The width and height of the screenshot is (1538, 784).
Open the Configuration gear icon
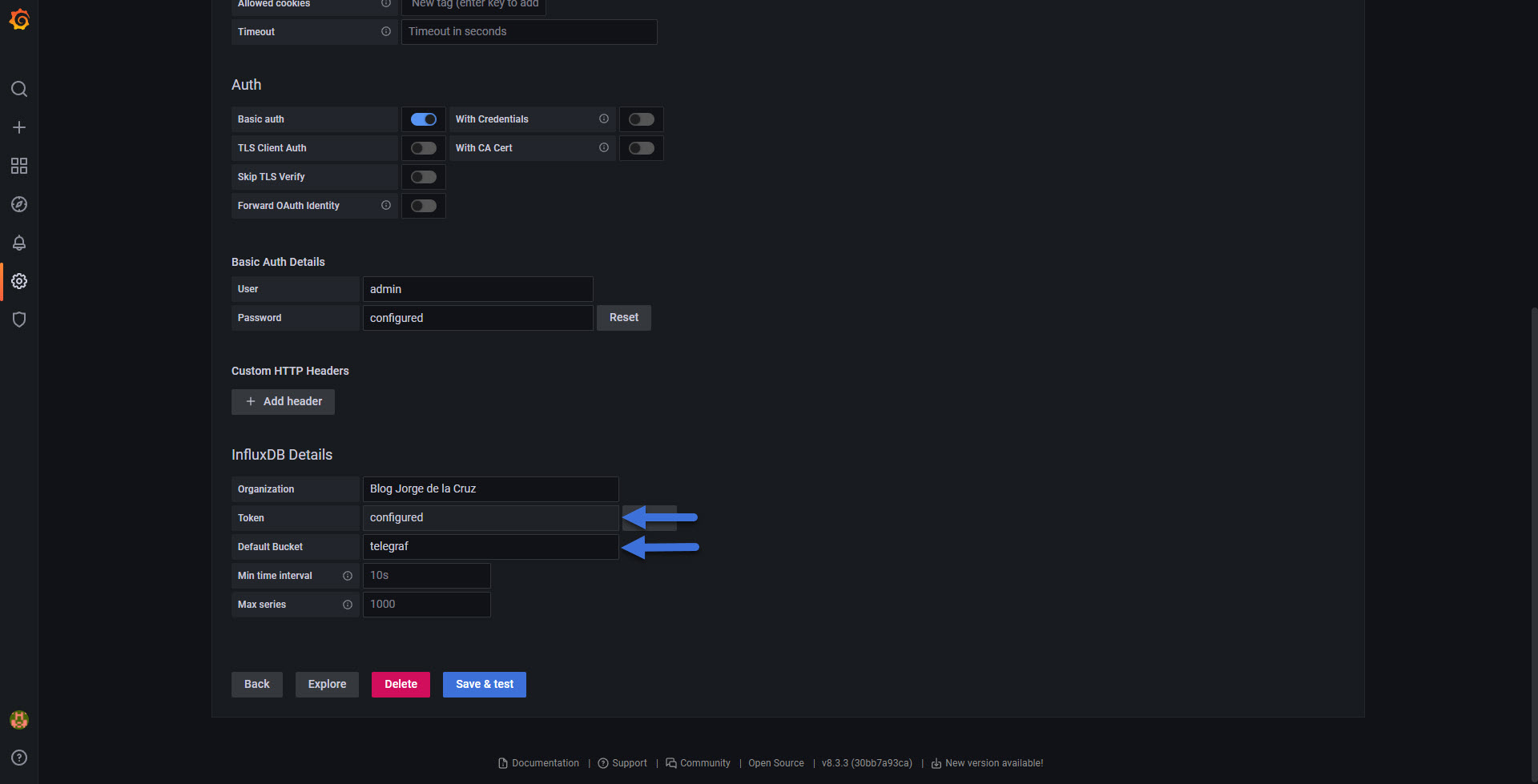(19, 281)
